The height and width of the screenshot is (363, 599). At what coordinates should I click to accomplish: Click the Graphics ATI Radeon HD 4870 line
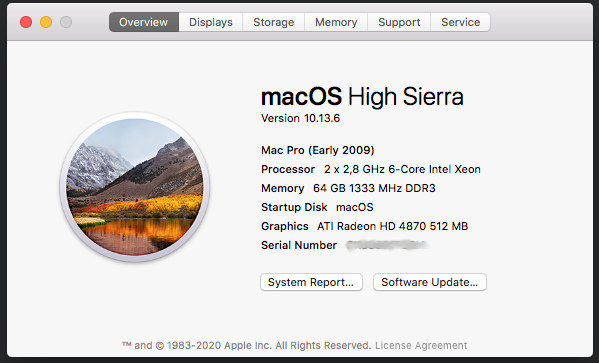pyautogui.click(x=364, y=226)
